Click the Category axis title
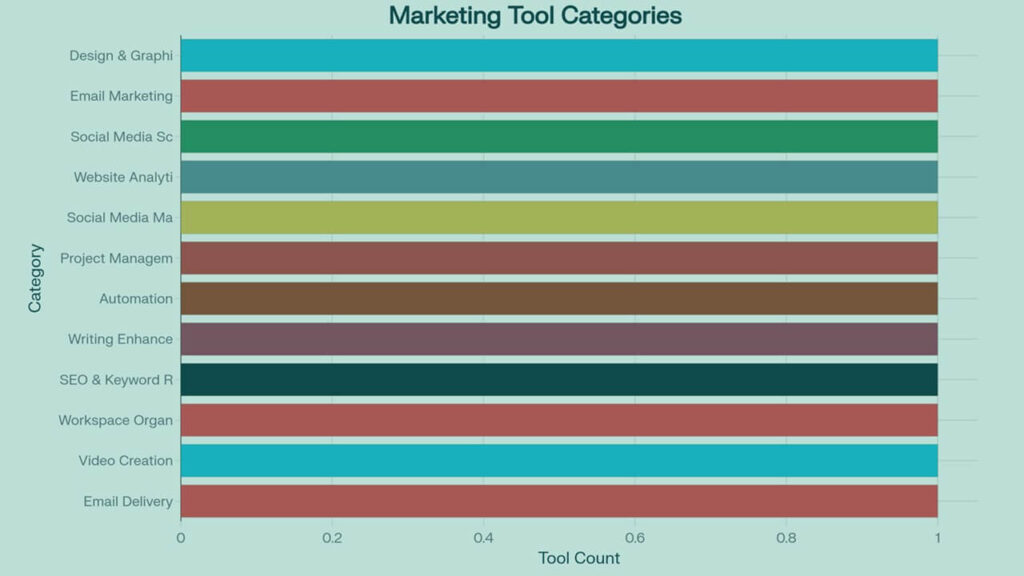Viewport: 1024px width, 576px height. (35, 278)
